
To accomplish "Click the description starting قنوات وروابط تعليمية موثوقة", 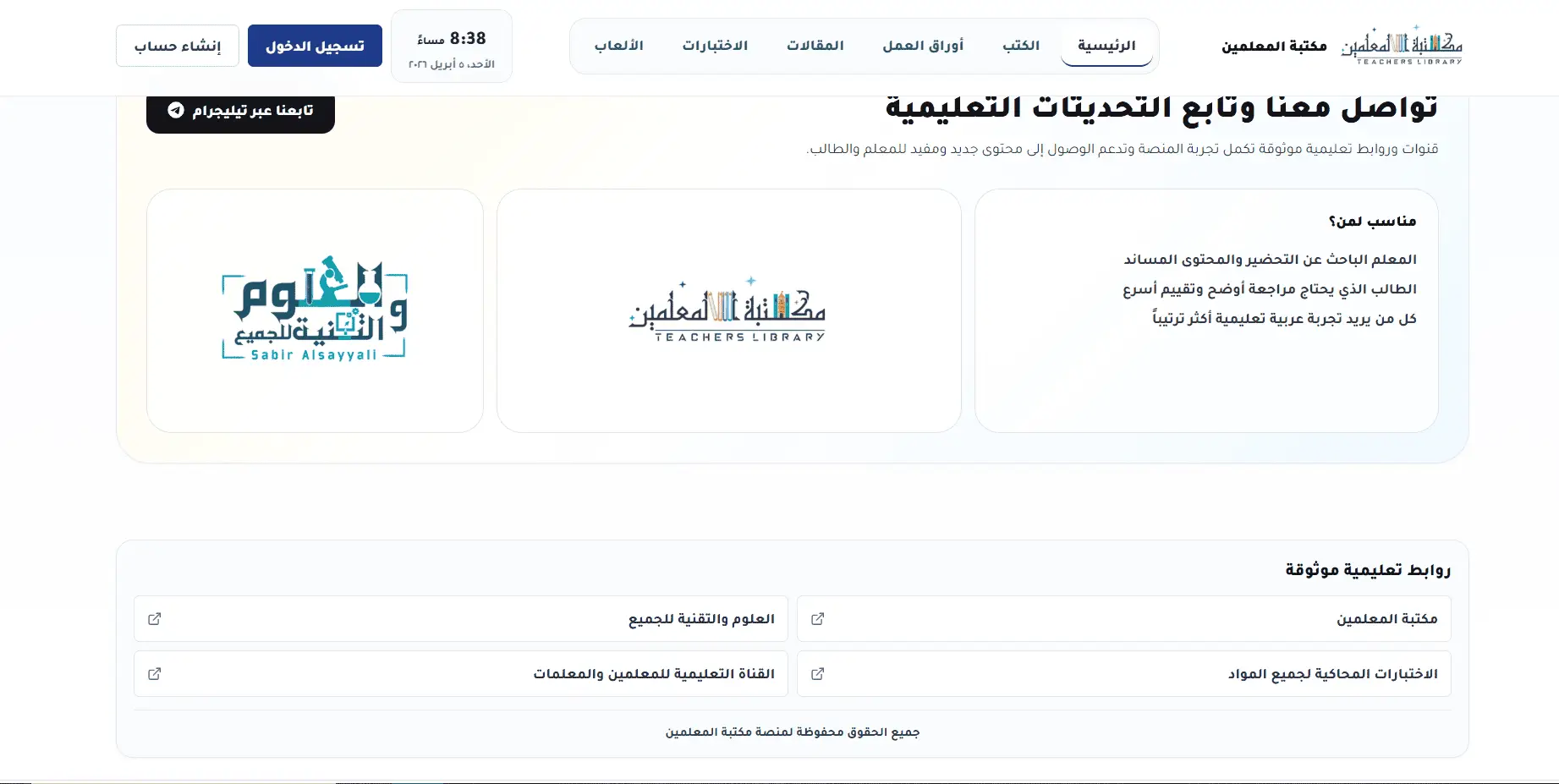I will [1123, 150].
